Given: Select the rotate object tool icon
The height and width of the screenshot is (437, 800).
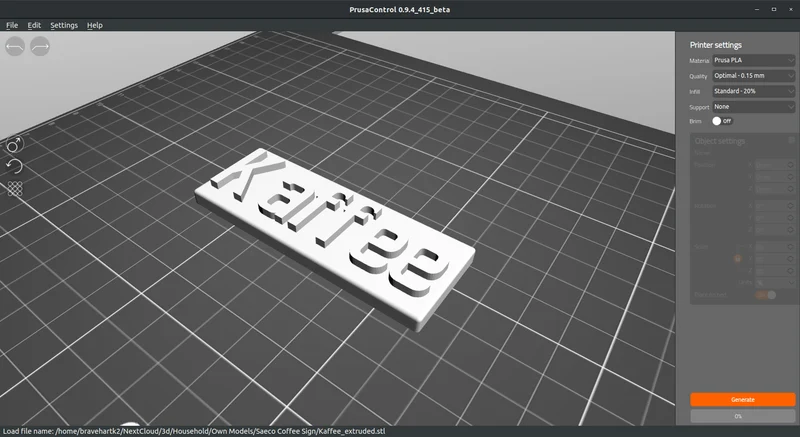Looking at the screenshot, I should click(15, 167).
